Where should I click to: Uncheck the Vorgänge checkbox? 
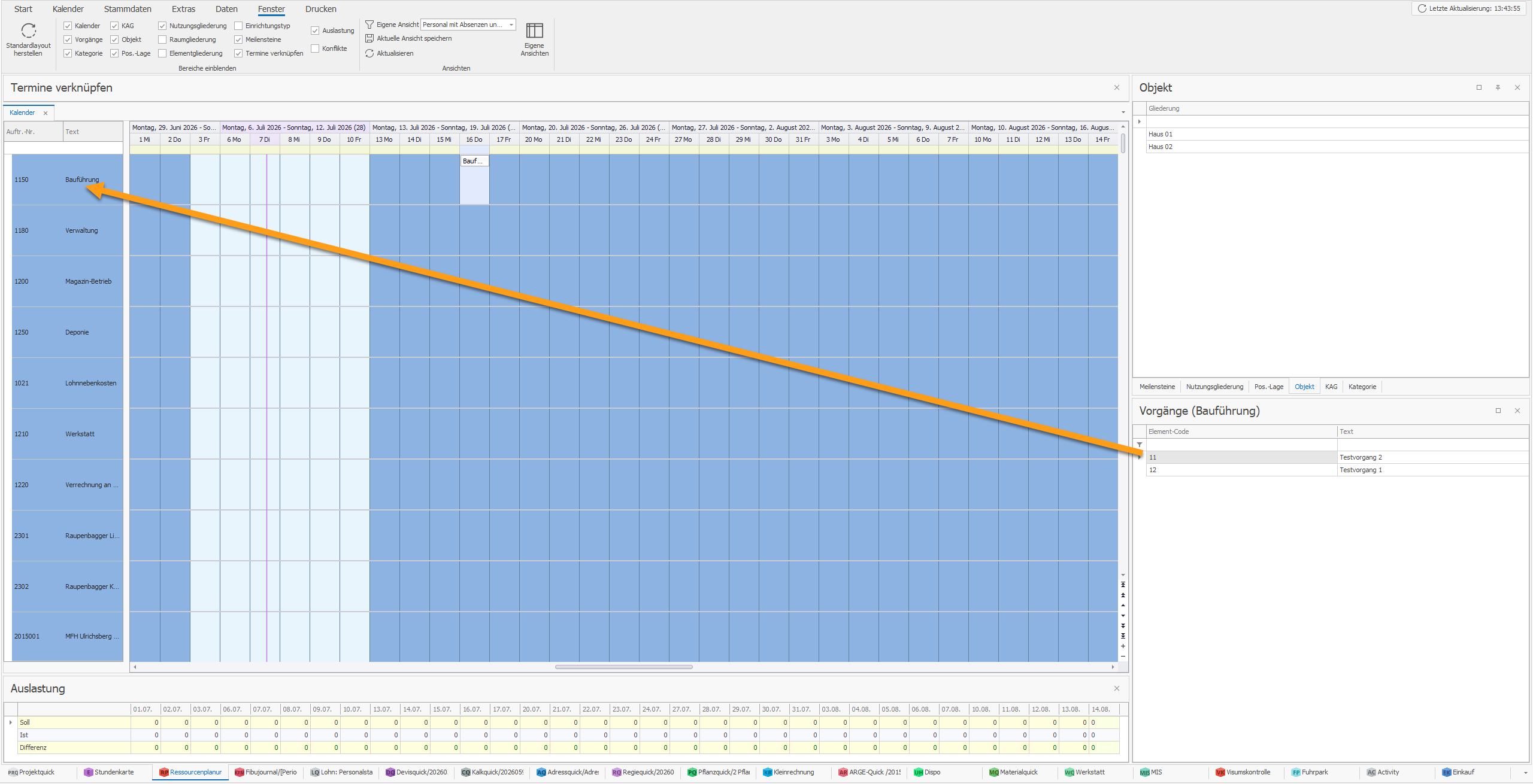point(68,39)
